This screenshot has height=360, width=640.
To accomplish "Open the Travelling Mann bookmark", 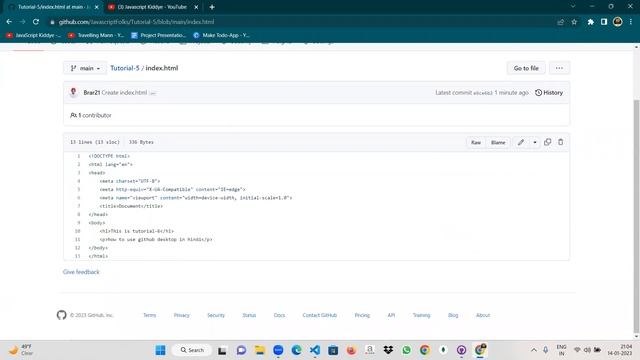I will 96,35.
